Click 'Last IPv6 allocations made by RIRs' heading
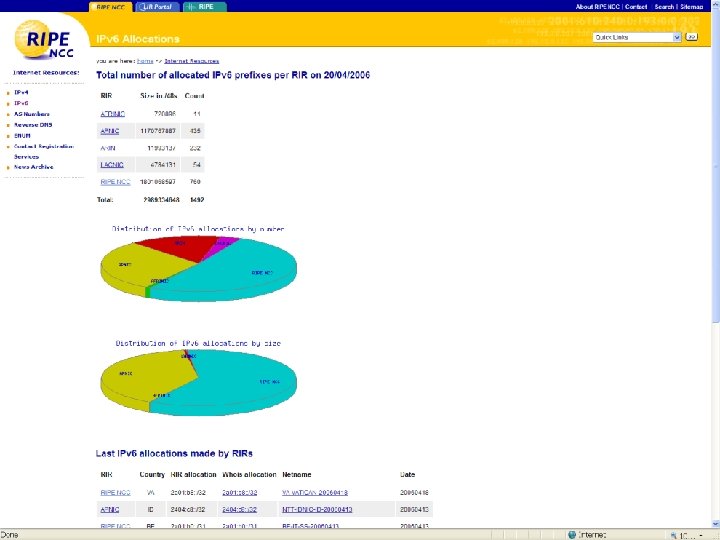The height and width of the screenshot is (540, 720). click(174, 453)
